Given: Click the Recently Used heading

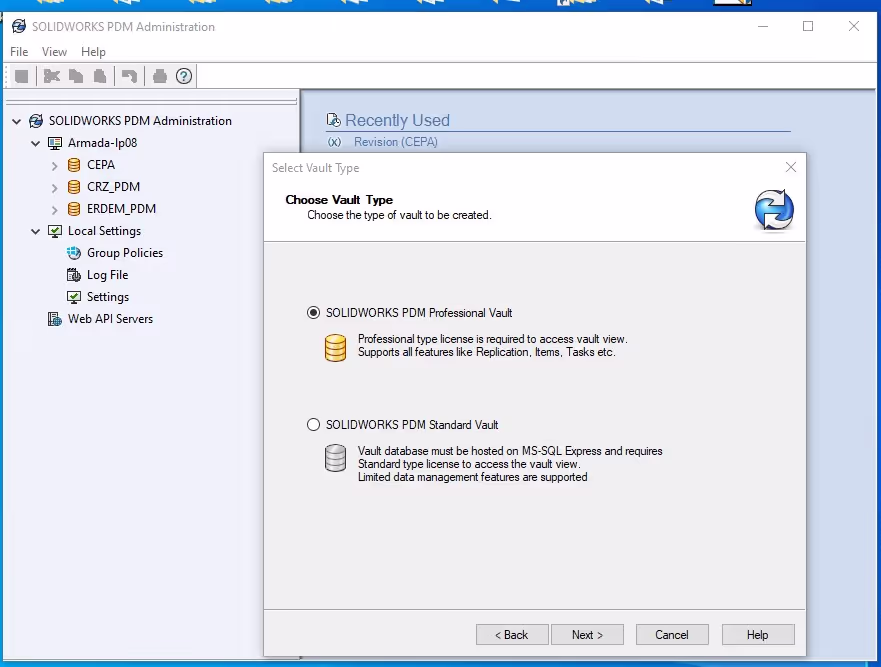Looking at the screenshot, I should pyautogui.click(x=397, y=120).
